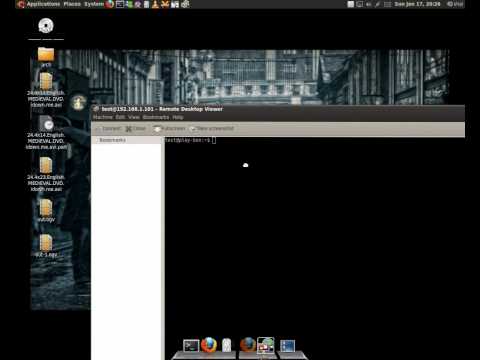Click the Take screenshot toolbar button
This screenshot has width=480, height=360.
[211, 129]
